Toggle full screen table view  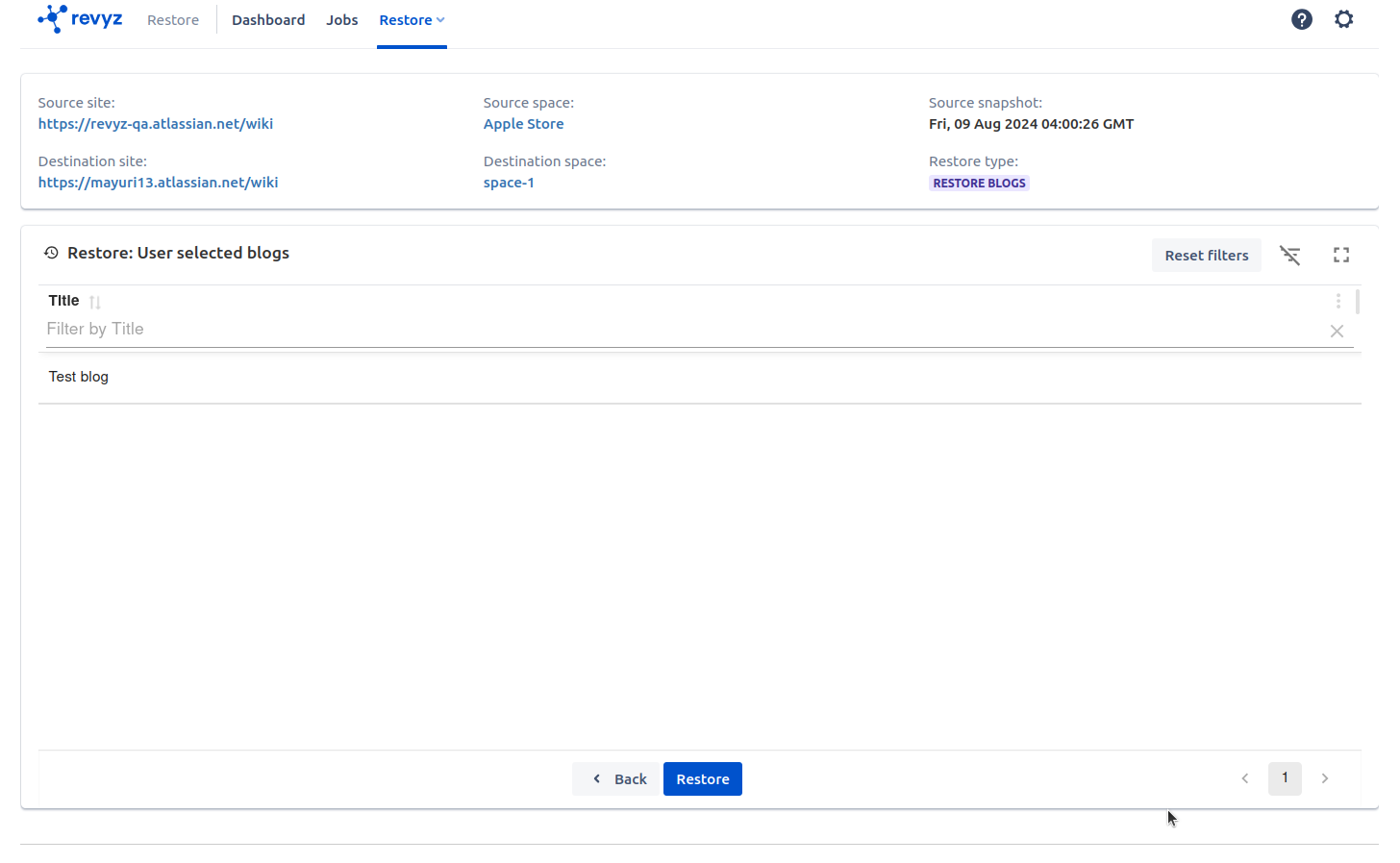point(1340,255)
